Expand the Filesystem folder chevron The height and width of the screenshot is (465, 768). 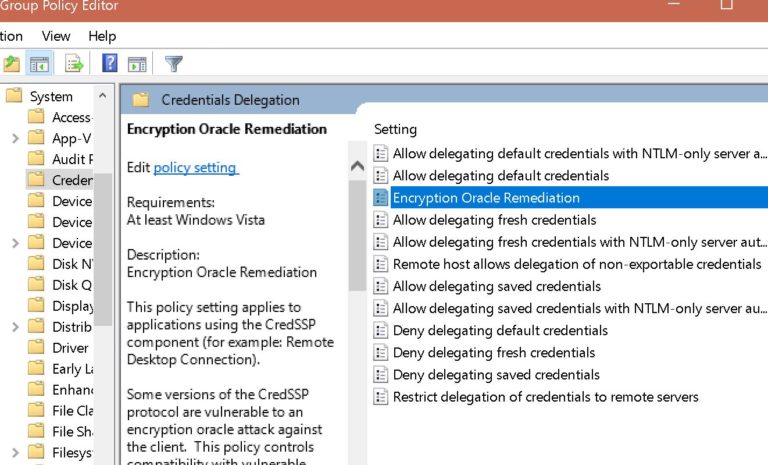tap(16, 452)
